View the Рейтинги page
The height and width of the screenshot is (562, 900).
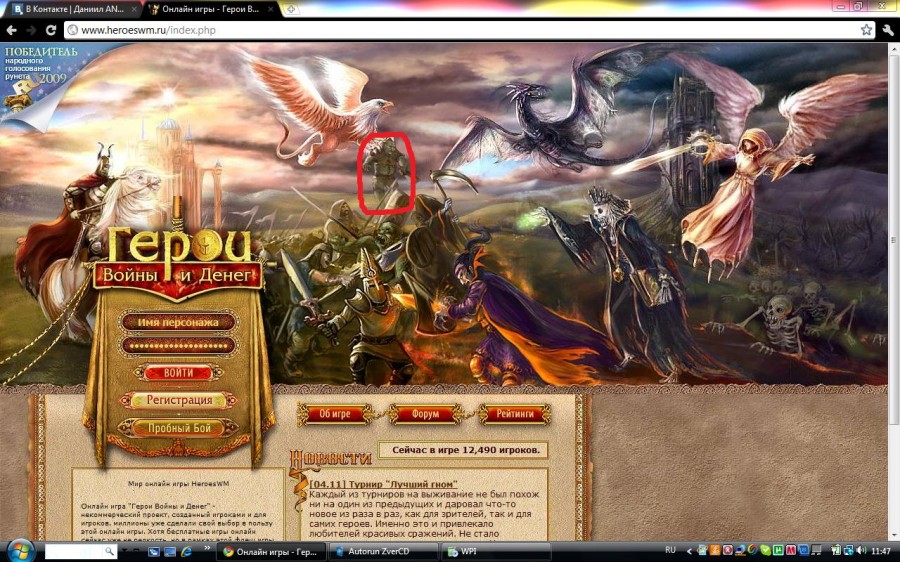point(515,414)
